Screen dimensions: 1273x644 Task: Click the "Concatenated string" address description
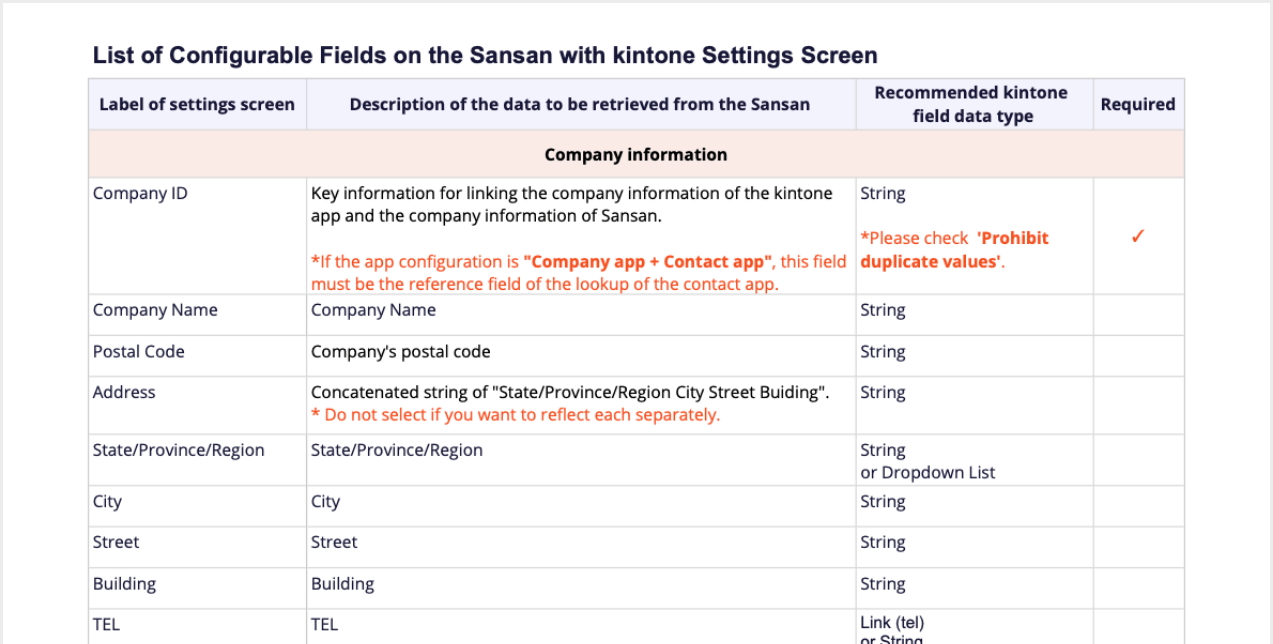pos(570,393)
